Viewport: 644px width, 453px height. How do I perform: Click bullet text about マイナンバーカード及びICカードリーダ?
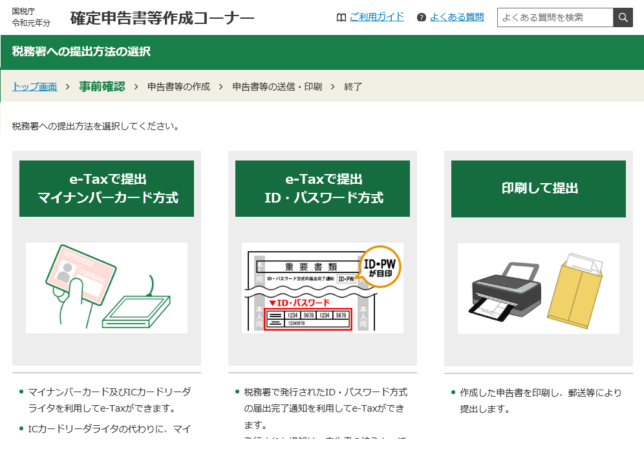coord(109,400)
